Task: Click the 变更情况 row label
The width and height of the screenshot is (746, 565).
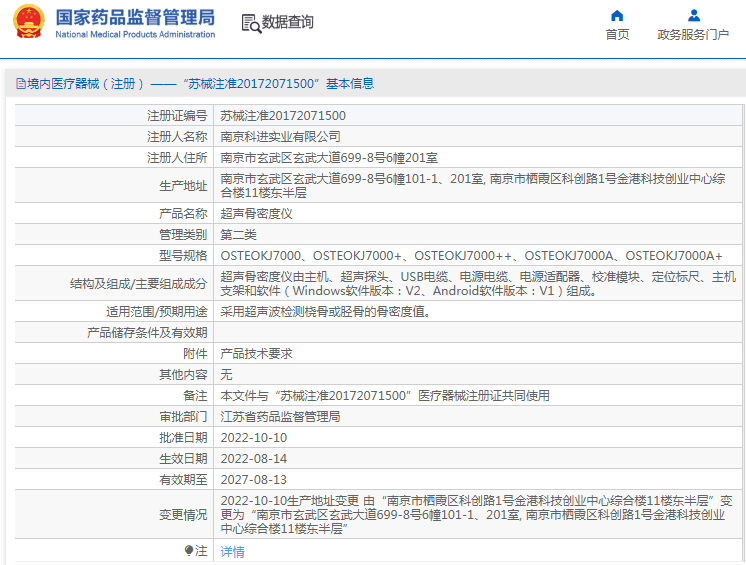Action: [x=183, y=515]
